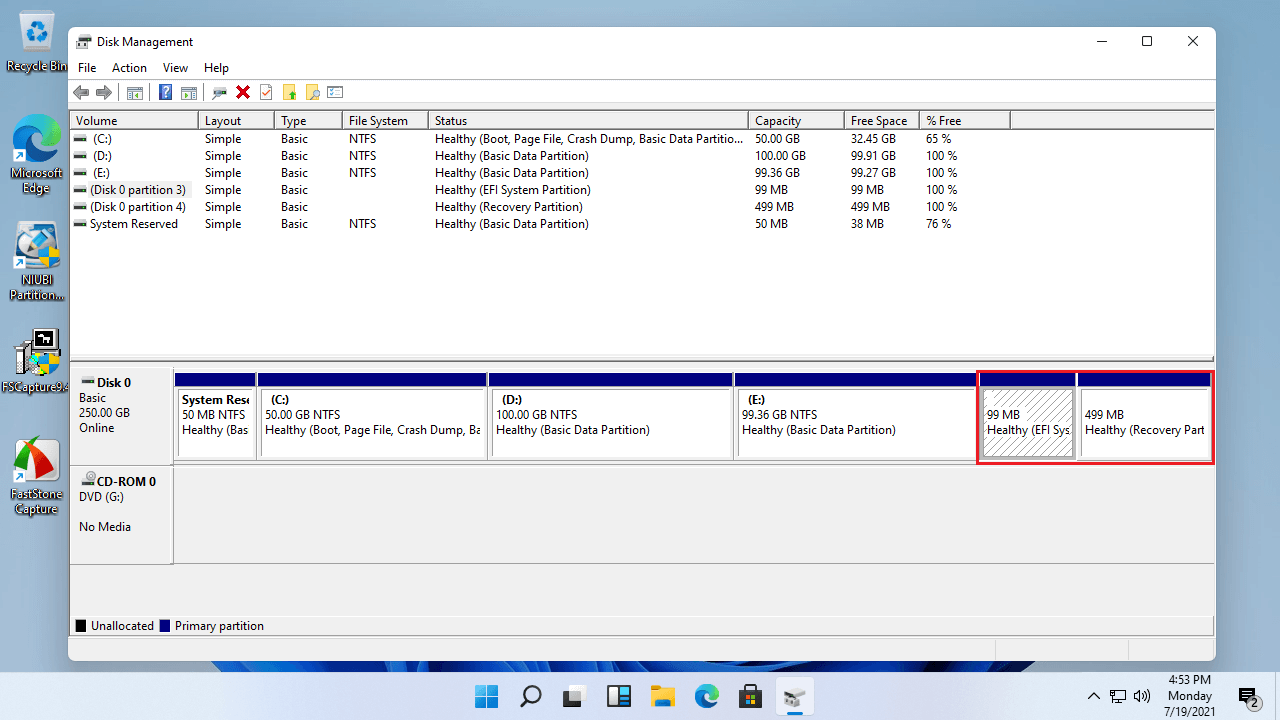The height and width of the screenshot is (720, 1280).
Task: Click the blue Help question mark icon
Action: [165, 93]
